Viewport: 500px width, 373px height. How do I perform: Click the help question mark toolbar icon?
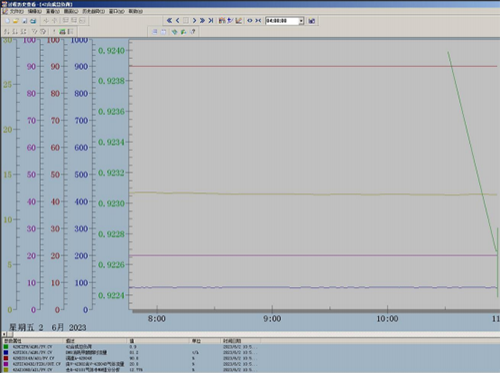tap(192, 32)
